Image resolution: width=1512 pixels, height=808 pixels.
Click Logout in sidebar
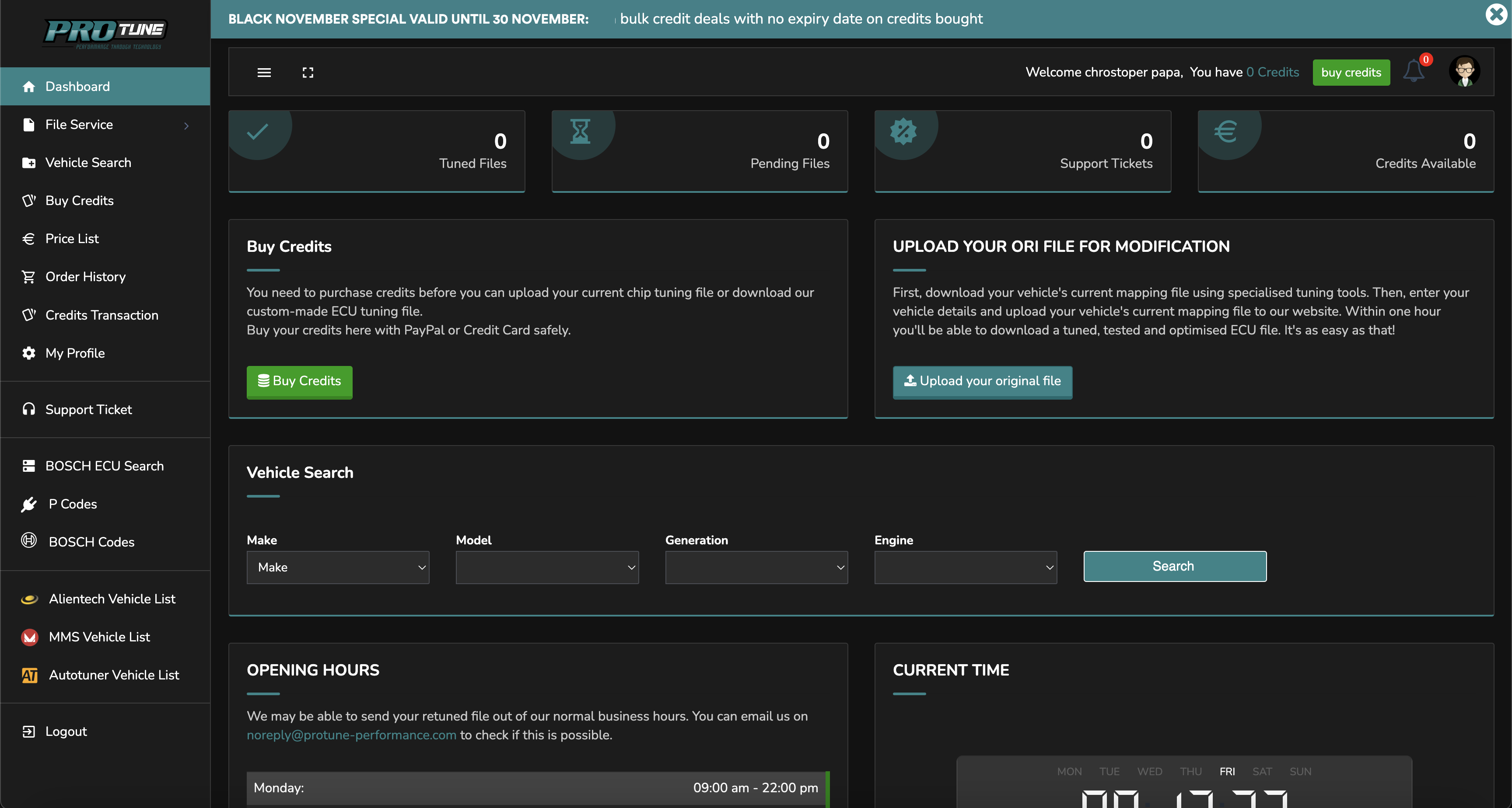click(x=105, y=732)
